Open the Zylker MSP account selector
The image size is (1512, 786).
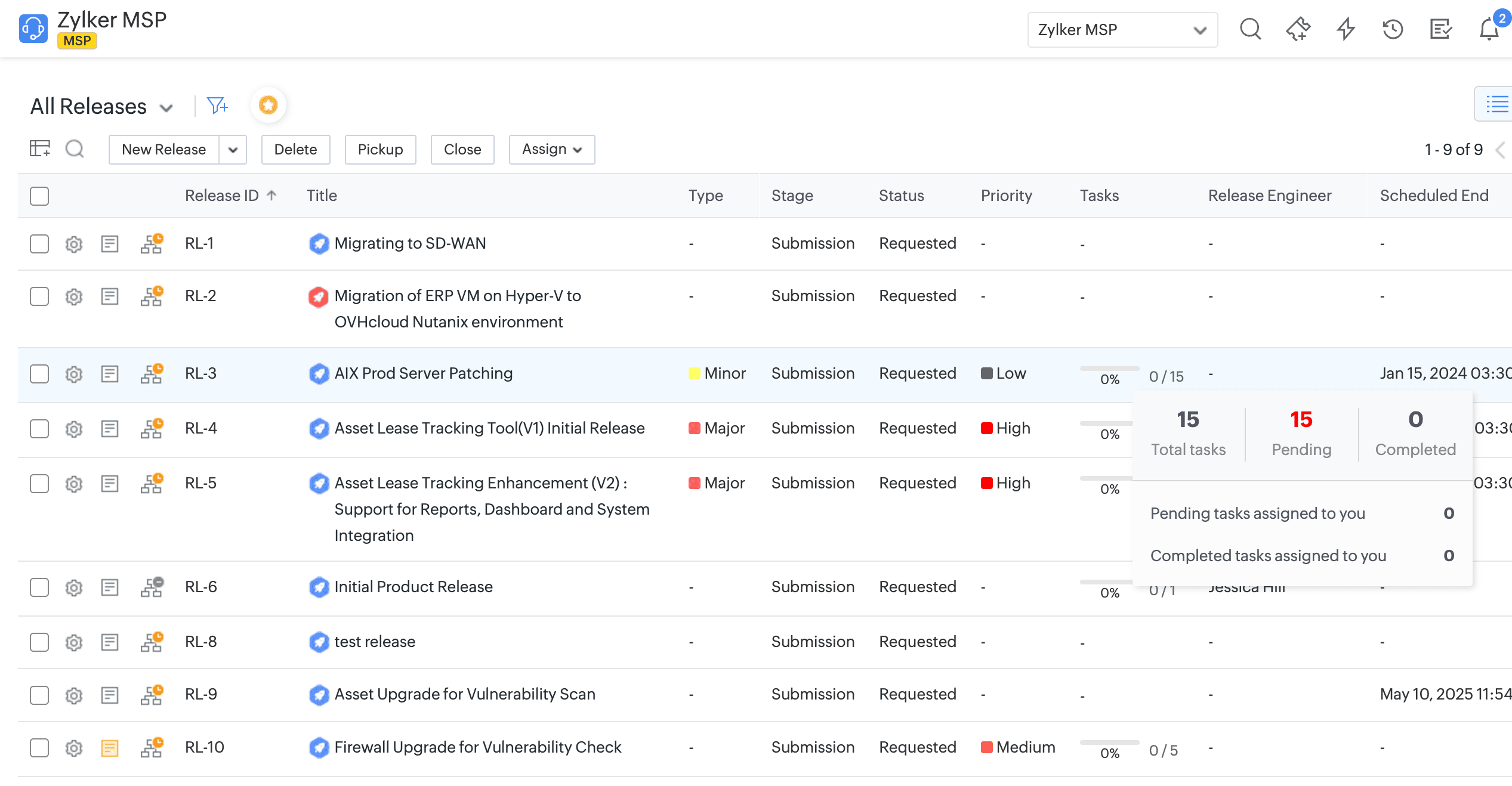click(x=1122, y=30)
